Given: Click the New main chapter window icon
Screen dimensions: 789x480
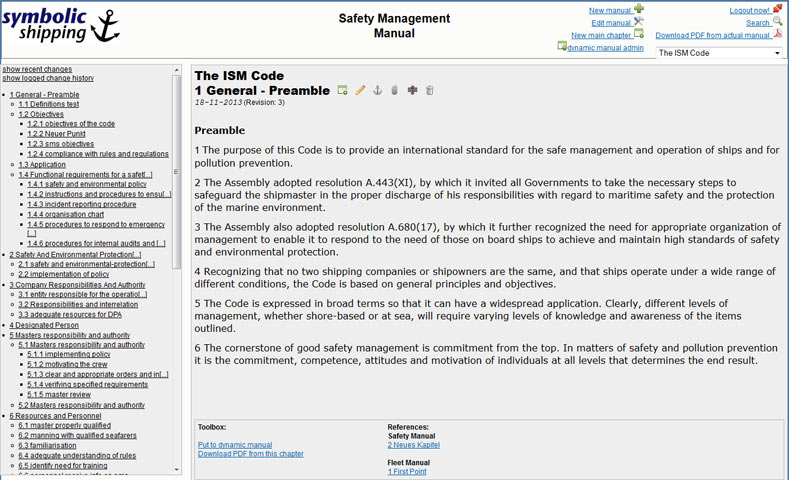Looking at the screenshot, I should [639, 34].
